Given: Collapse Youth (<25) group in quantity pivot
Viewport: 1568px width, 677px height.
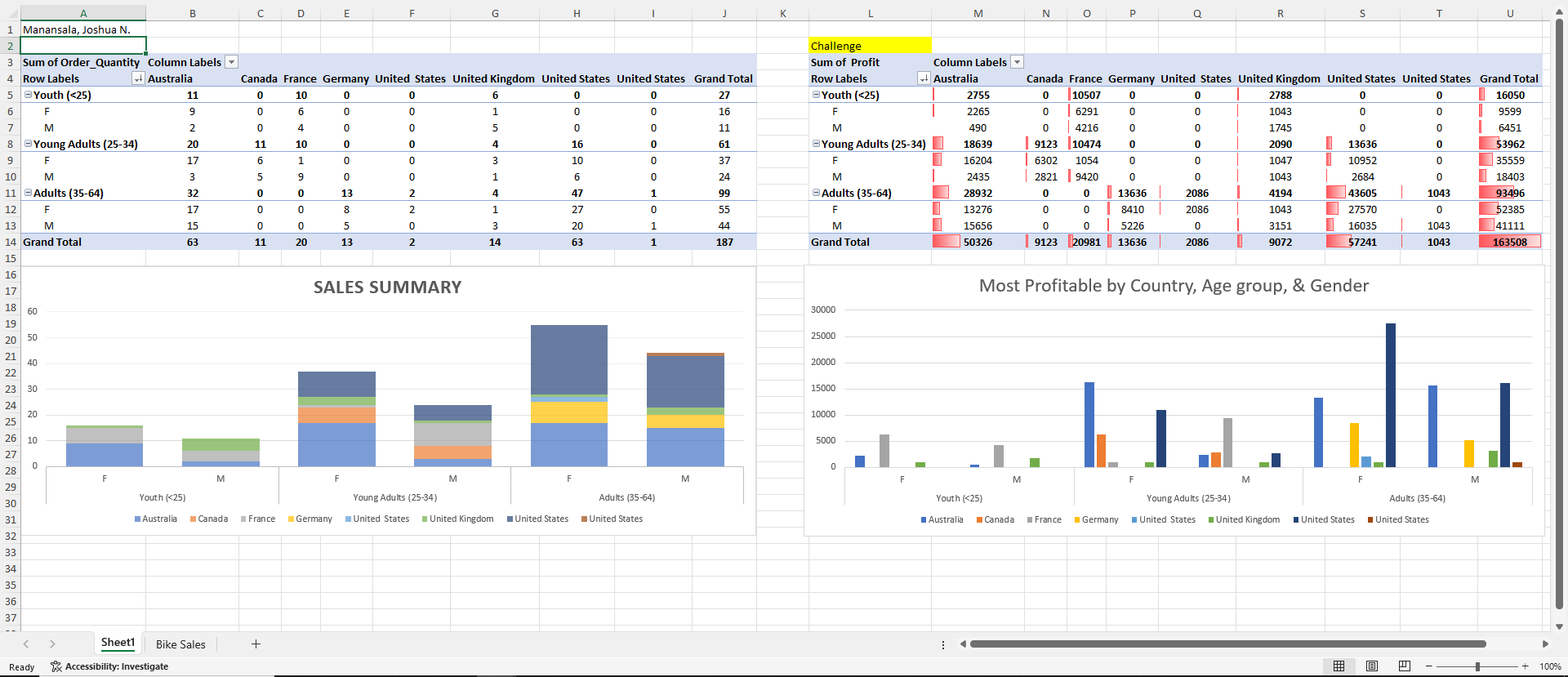Looking at the screenshot, I should [x=28, y=95].
